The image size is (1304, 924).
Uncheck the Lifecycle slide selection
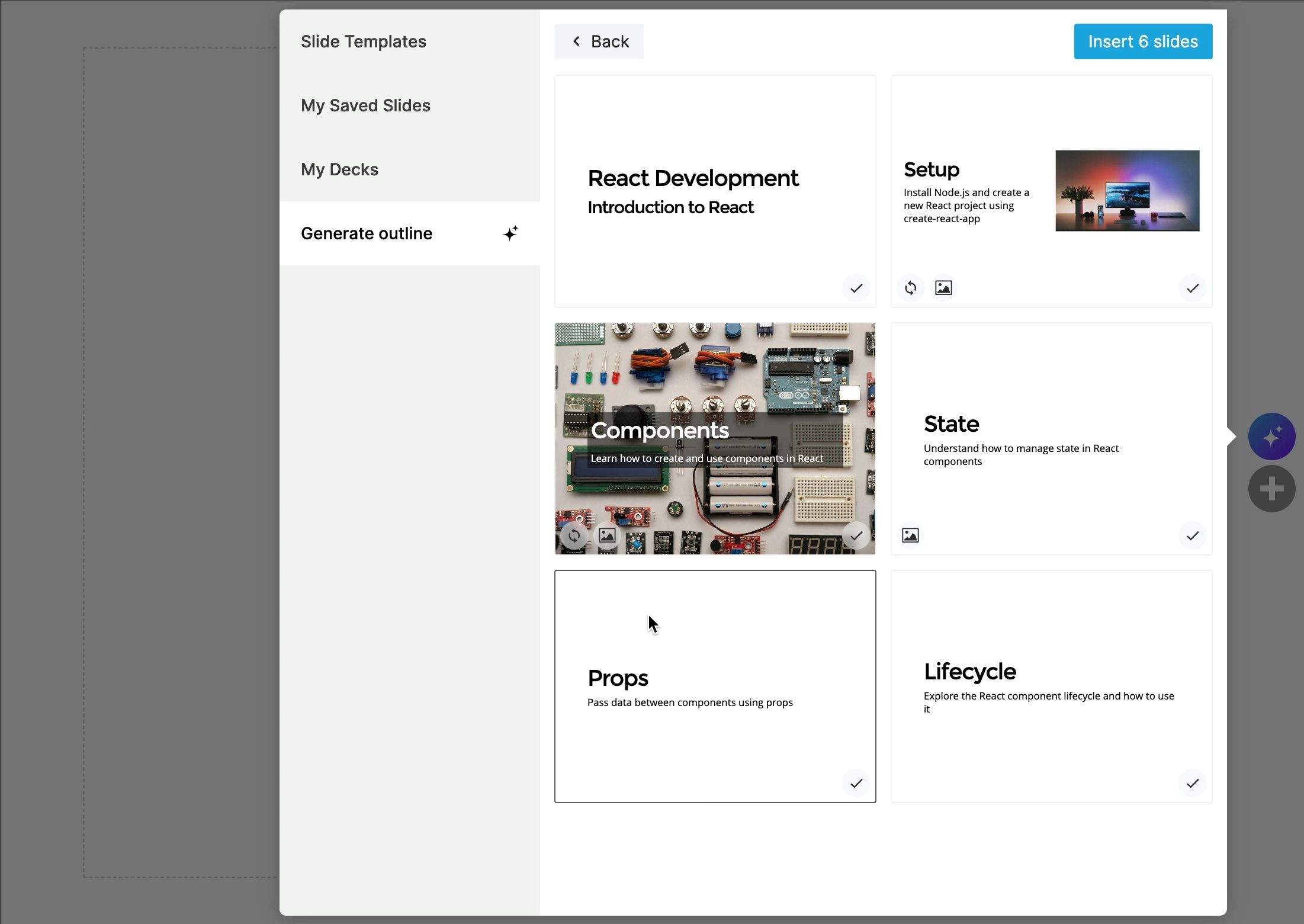[x=1192, y=784]
